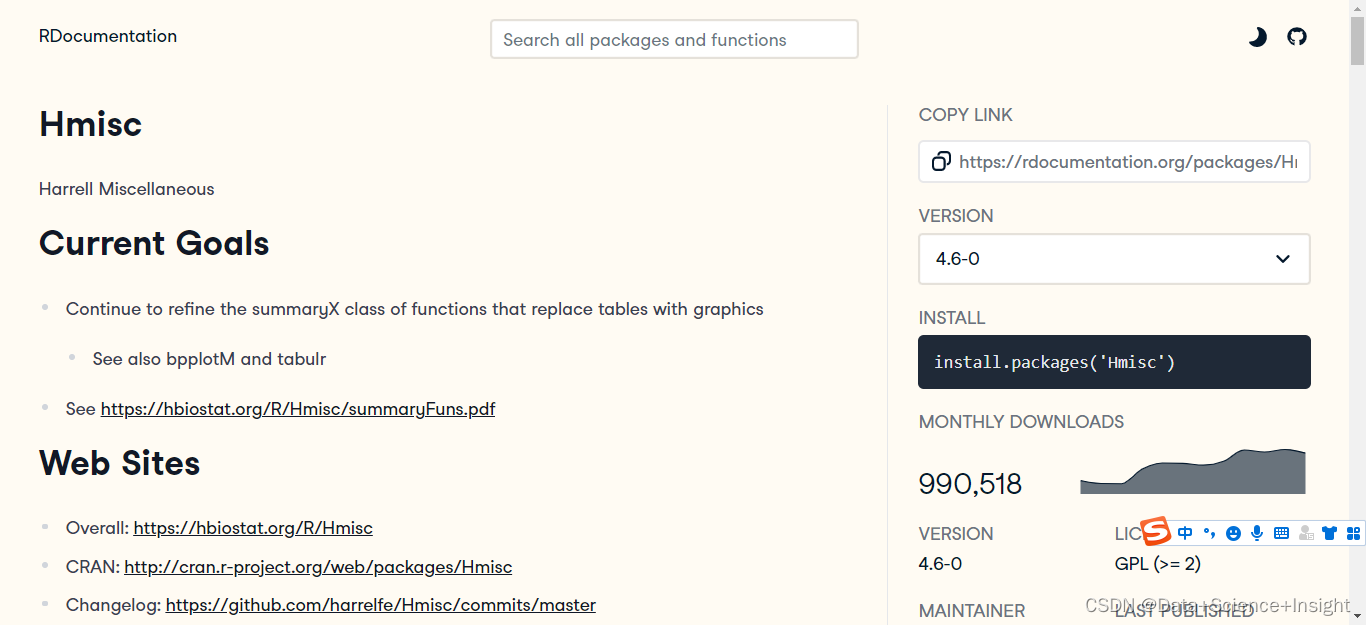
Task: Click the copy link icon
Action: pos(941,162)
